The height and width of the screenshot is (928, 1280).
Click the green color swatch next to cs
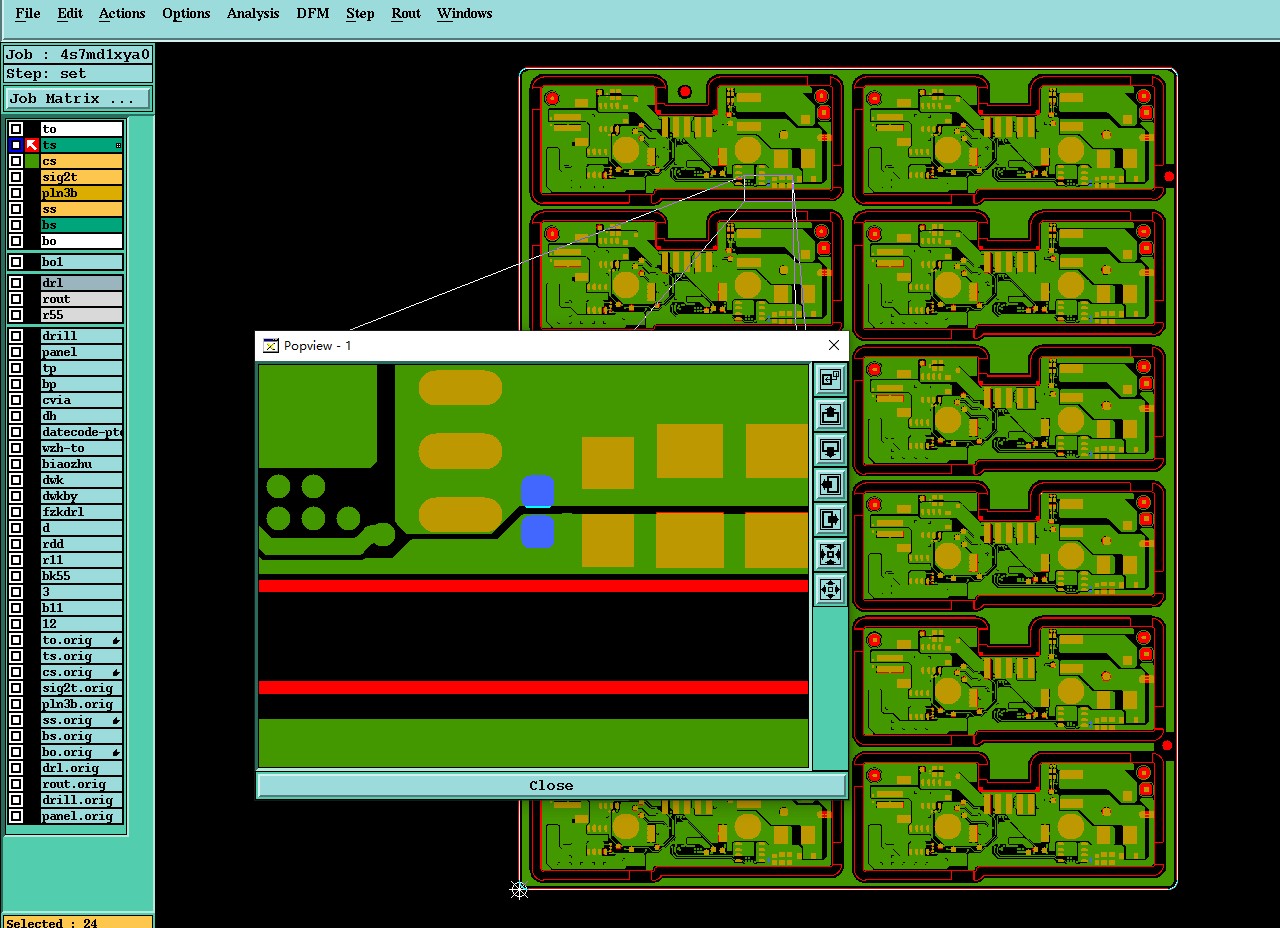(x=32, y=161)
